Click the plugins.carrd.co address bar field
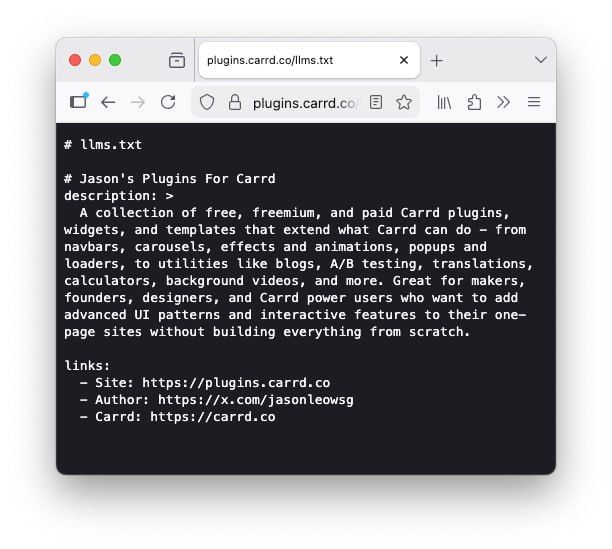This screenshot has width=612, height=549. coord(304,103)
